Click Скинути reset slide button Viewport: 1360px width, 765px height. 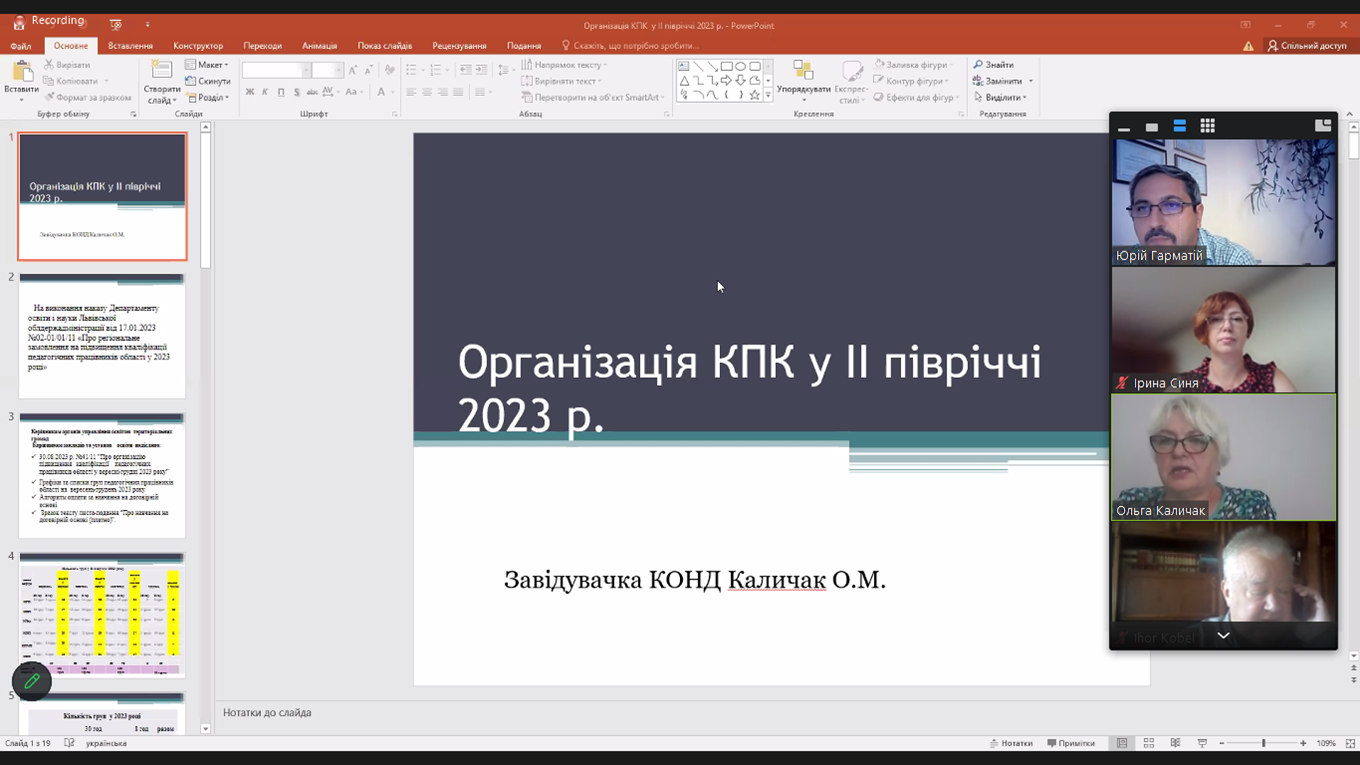[208, 81]
